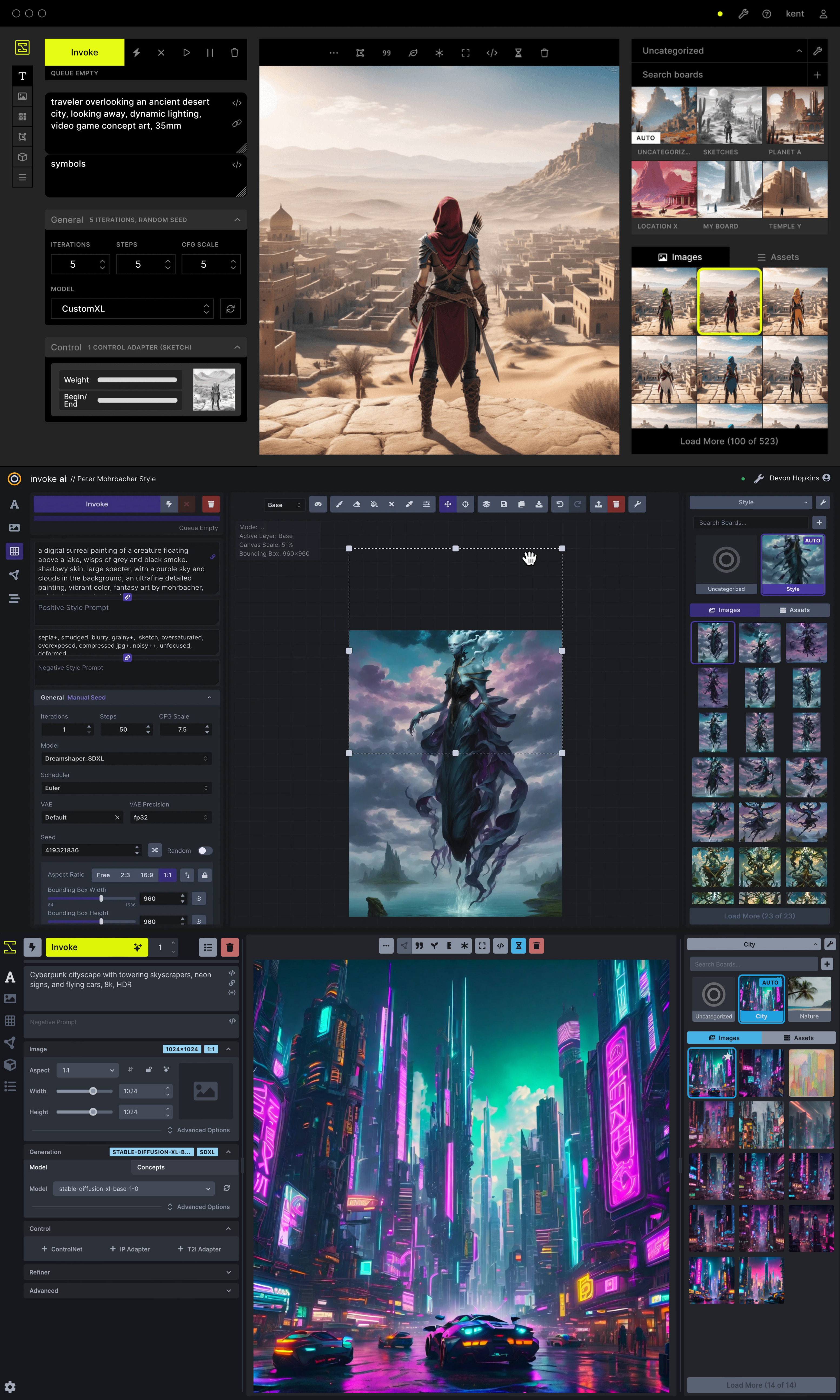This screenshot has height=1400, width=840.
Task: Select the Images tab in bottom window gallery
Action: coord(724,1038)
